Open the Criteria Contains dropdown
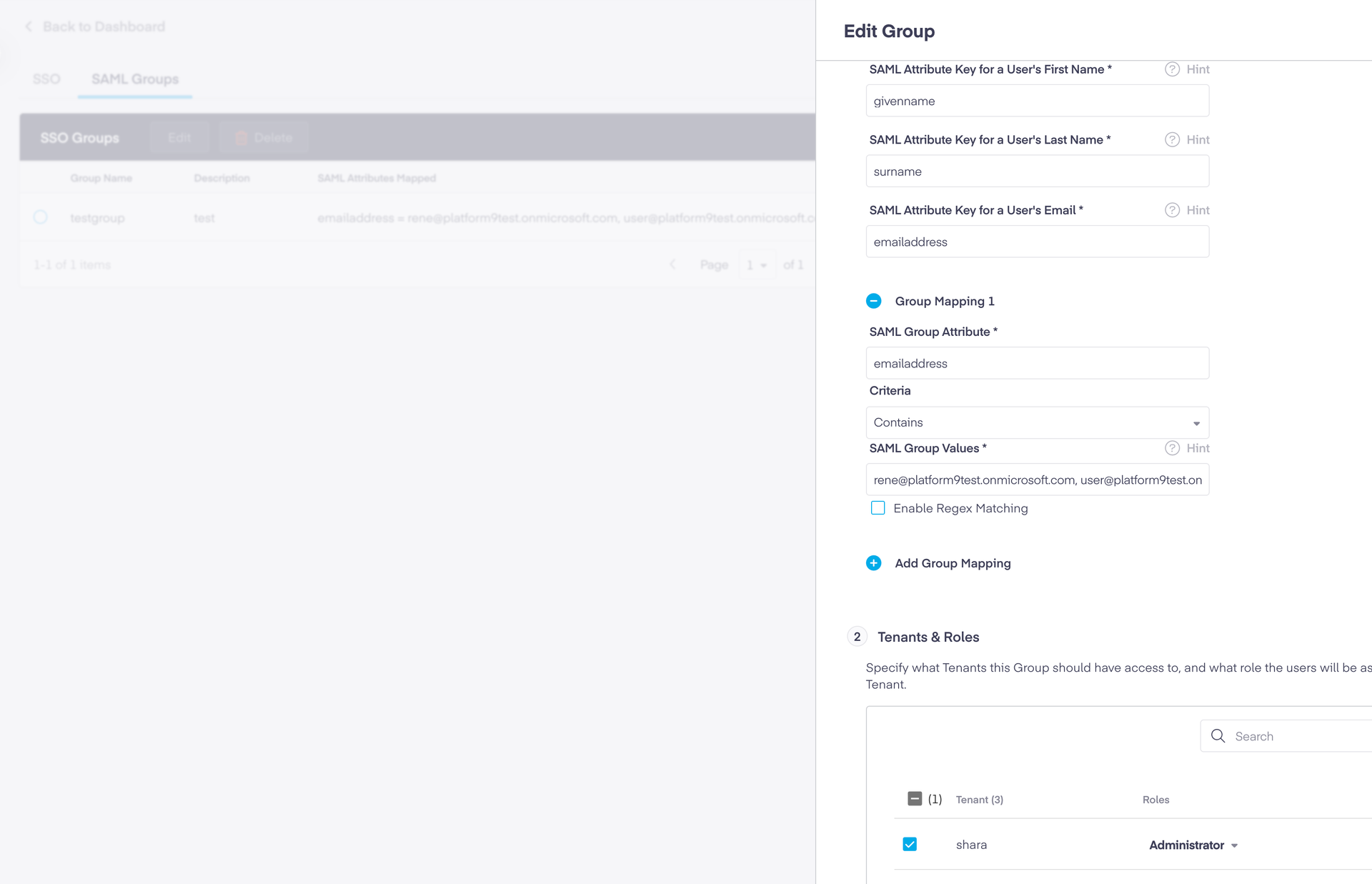Image resolution: width=1372 pixels, height=884 pixels. (1037, 422)
